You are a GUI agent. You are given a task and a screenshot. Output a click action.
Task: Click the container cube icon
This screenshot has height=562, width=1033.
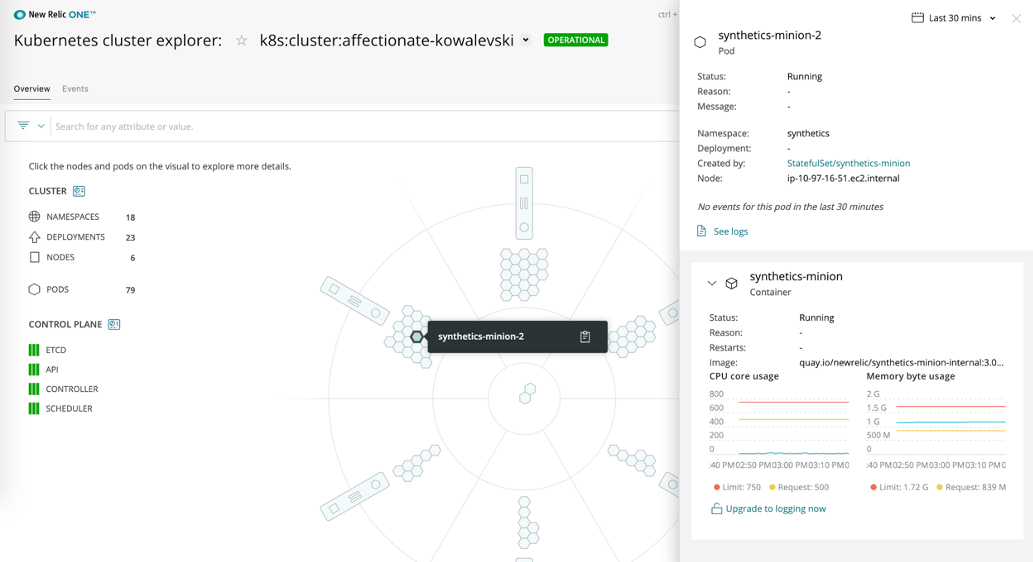click(731, 283)
